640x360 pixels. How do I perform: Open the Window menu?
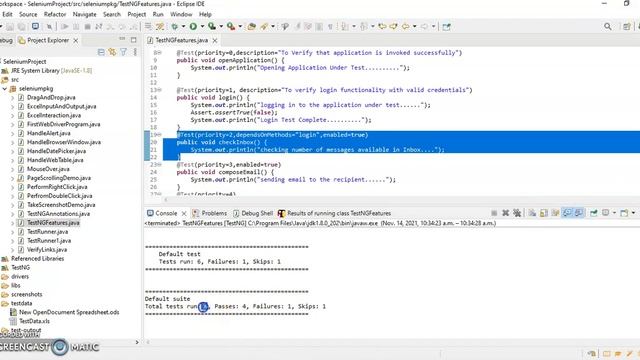[x=181, y=14]
